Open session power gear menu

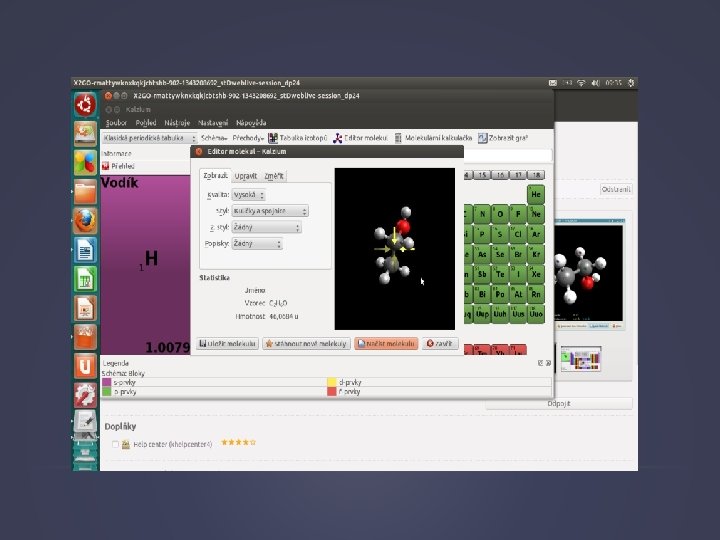coord(631,83)
